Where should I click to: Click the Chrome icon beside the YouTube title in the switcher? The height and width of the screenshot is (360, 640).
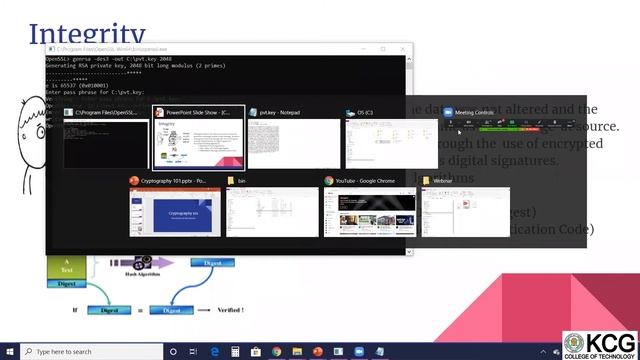click(329, 180)
